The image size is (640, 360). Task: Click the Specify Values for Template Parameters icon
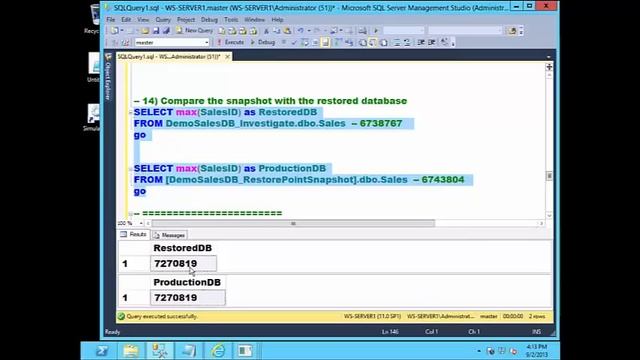[445, 42]
